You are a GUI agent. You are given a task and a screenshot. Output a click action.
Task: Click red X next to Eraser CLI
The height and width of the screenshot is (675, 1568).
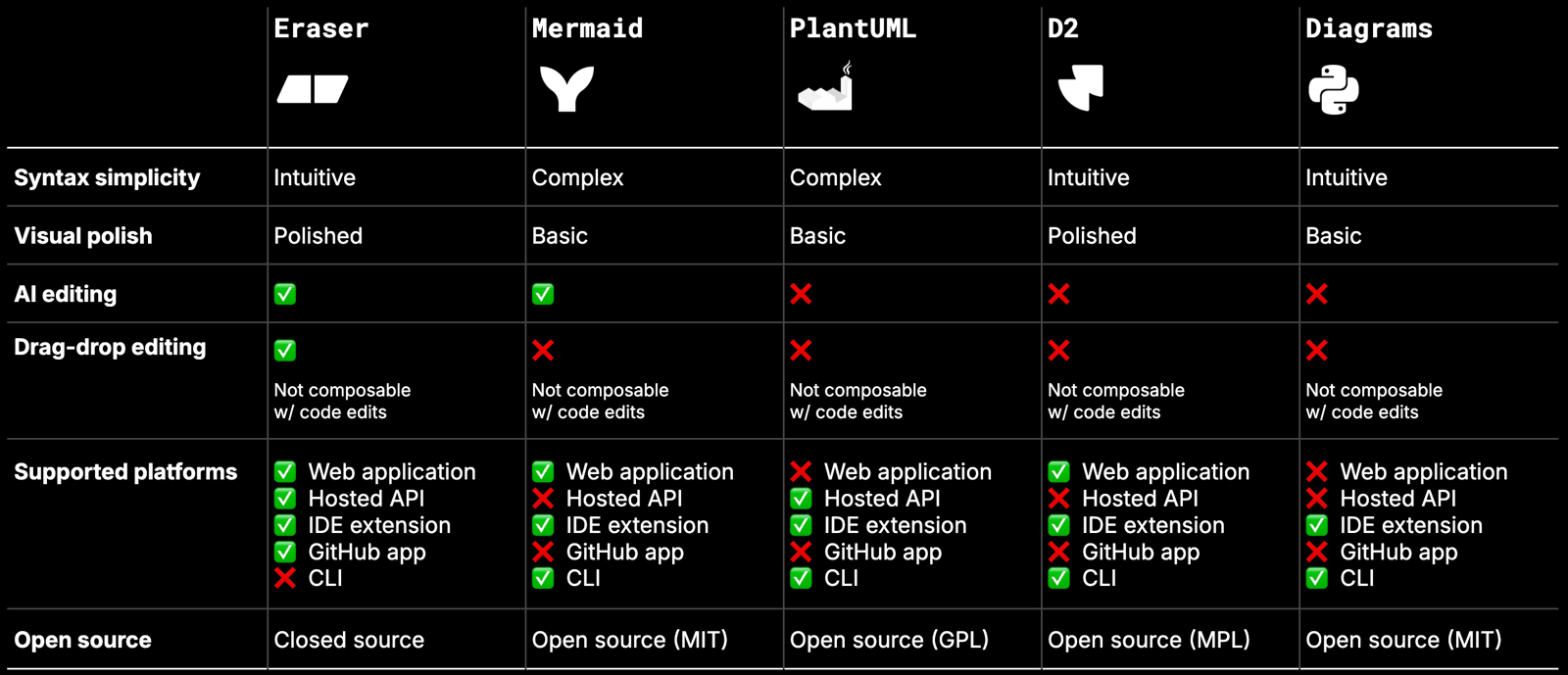coord(285,578)
